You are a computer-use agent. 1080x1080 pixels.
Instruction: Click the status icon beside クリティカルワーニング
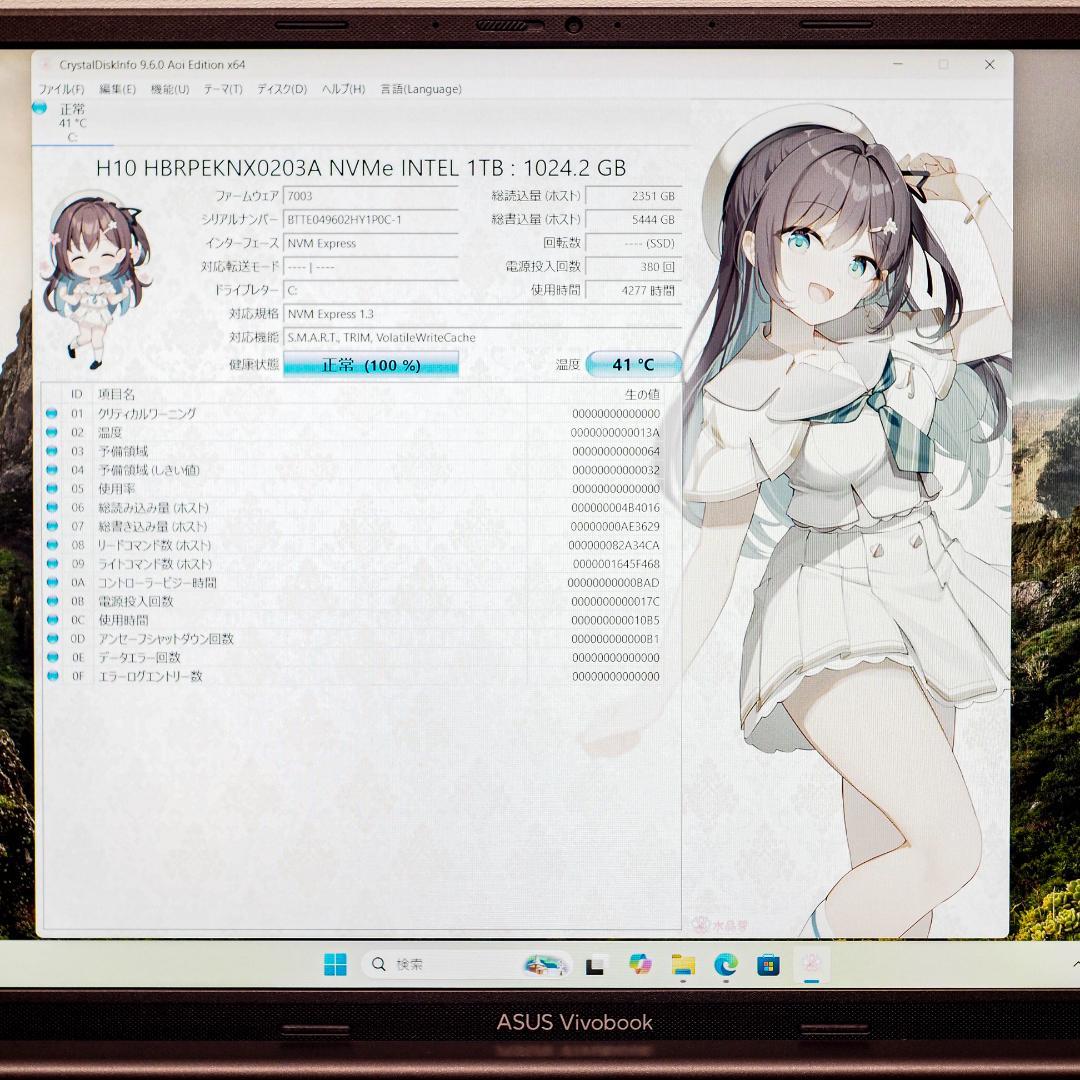tap(52, 413)
